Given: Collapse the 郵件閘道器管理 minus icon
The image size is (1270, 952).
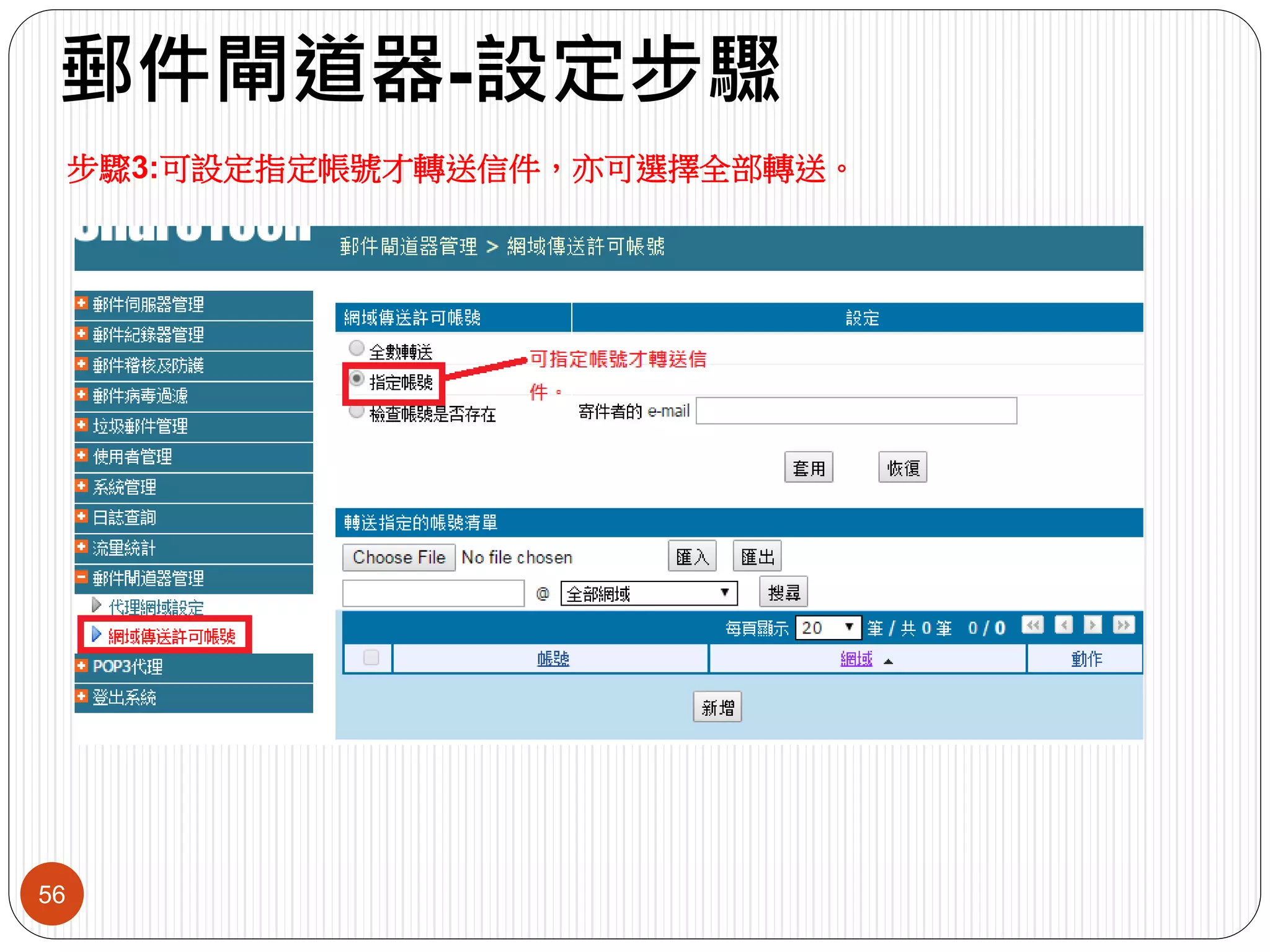Looking at the screenshot, I should 81,576.
